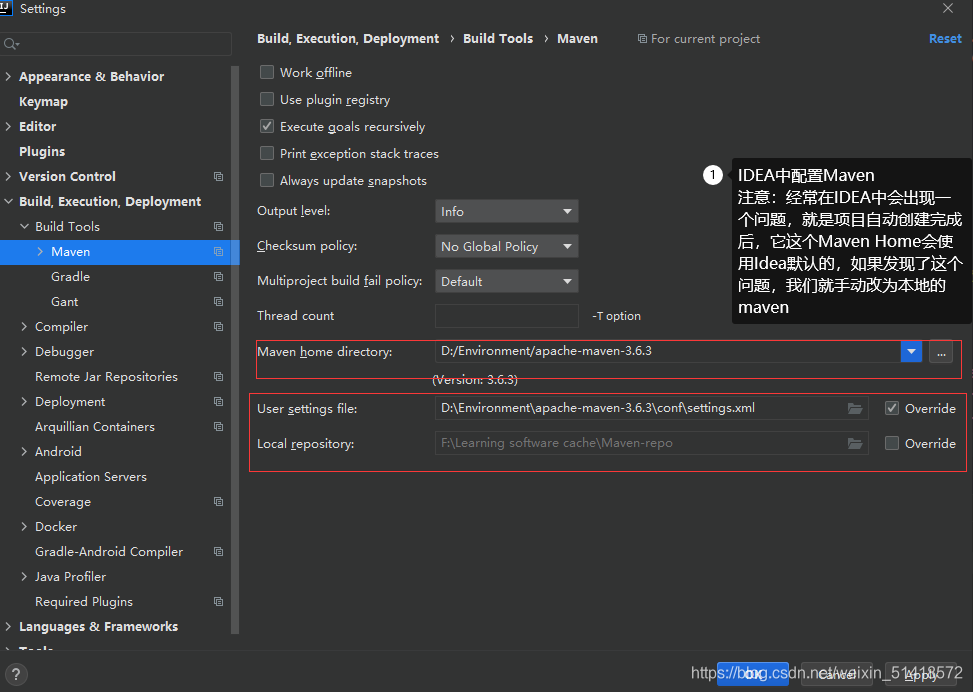Image resolution: width=973 pixels, height=692 pixels.
Task: Click the search icon in settings search box
Action: coord(11,44)
